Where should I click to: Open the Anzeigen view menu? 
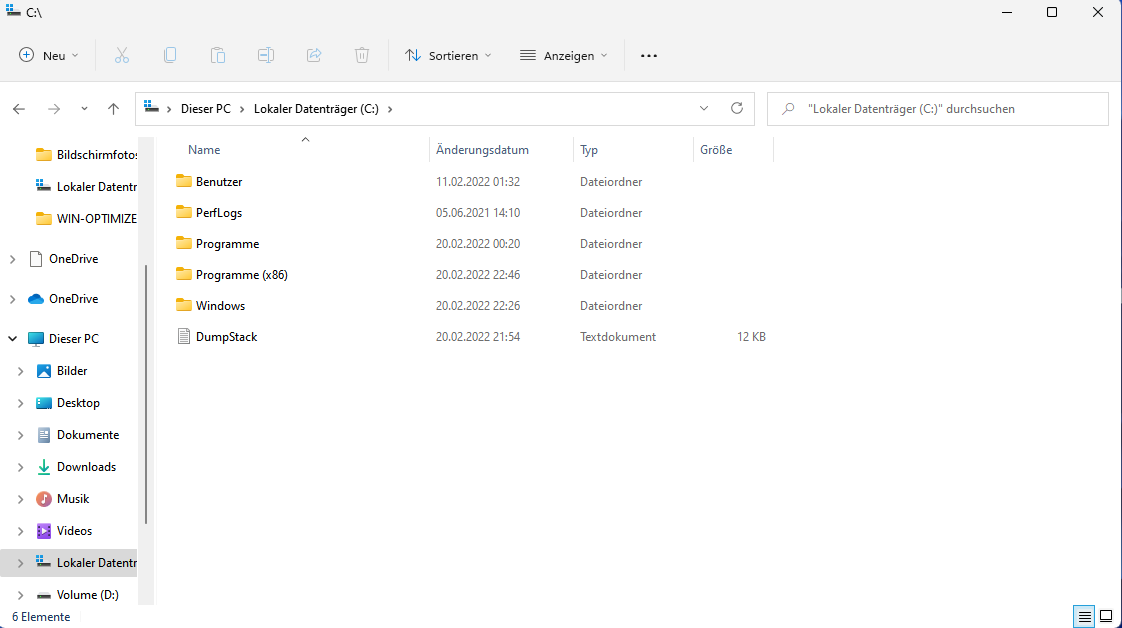click(x=564, y=55)
